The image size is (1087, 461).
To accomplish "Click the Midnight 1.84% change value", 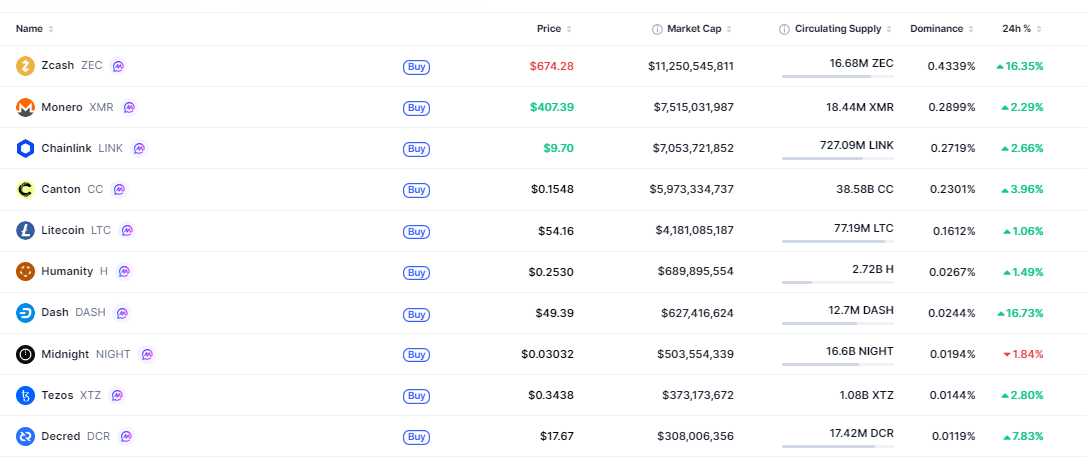I will [x=1023, y=354].
